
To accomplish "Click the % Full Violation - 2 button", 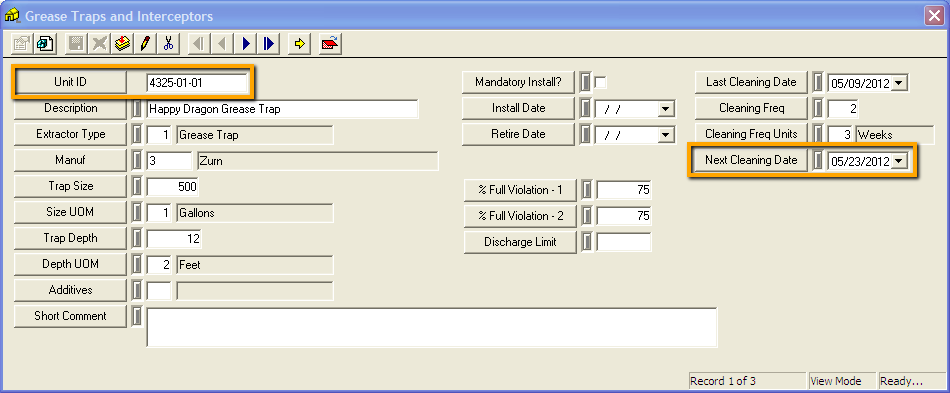I will coord(520,216).
